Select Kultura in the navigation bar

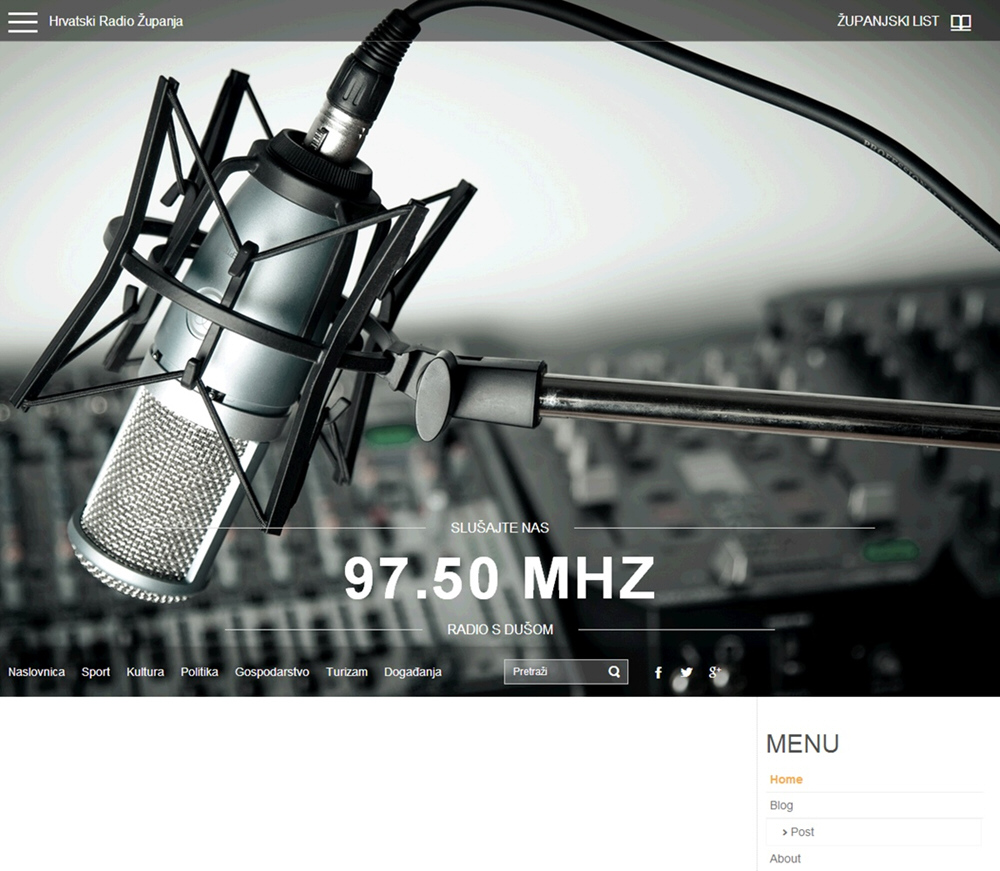(145, 672)
